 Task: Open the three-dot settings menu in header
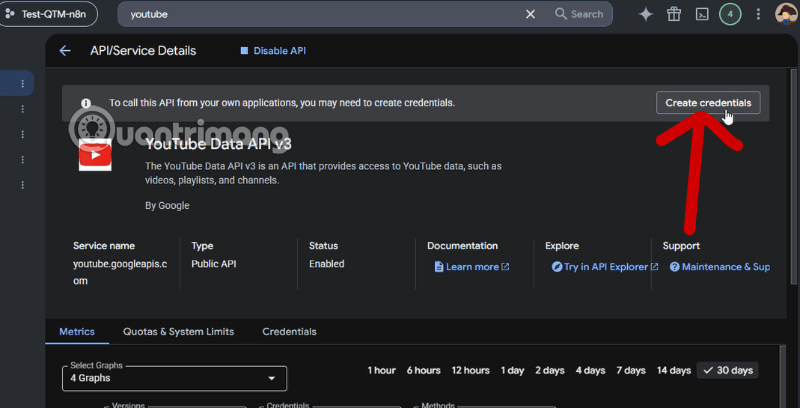click(758, 14)
